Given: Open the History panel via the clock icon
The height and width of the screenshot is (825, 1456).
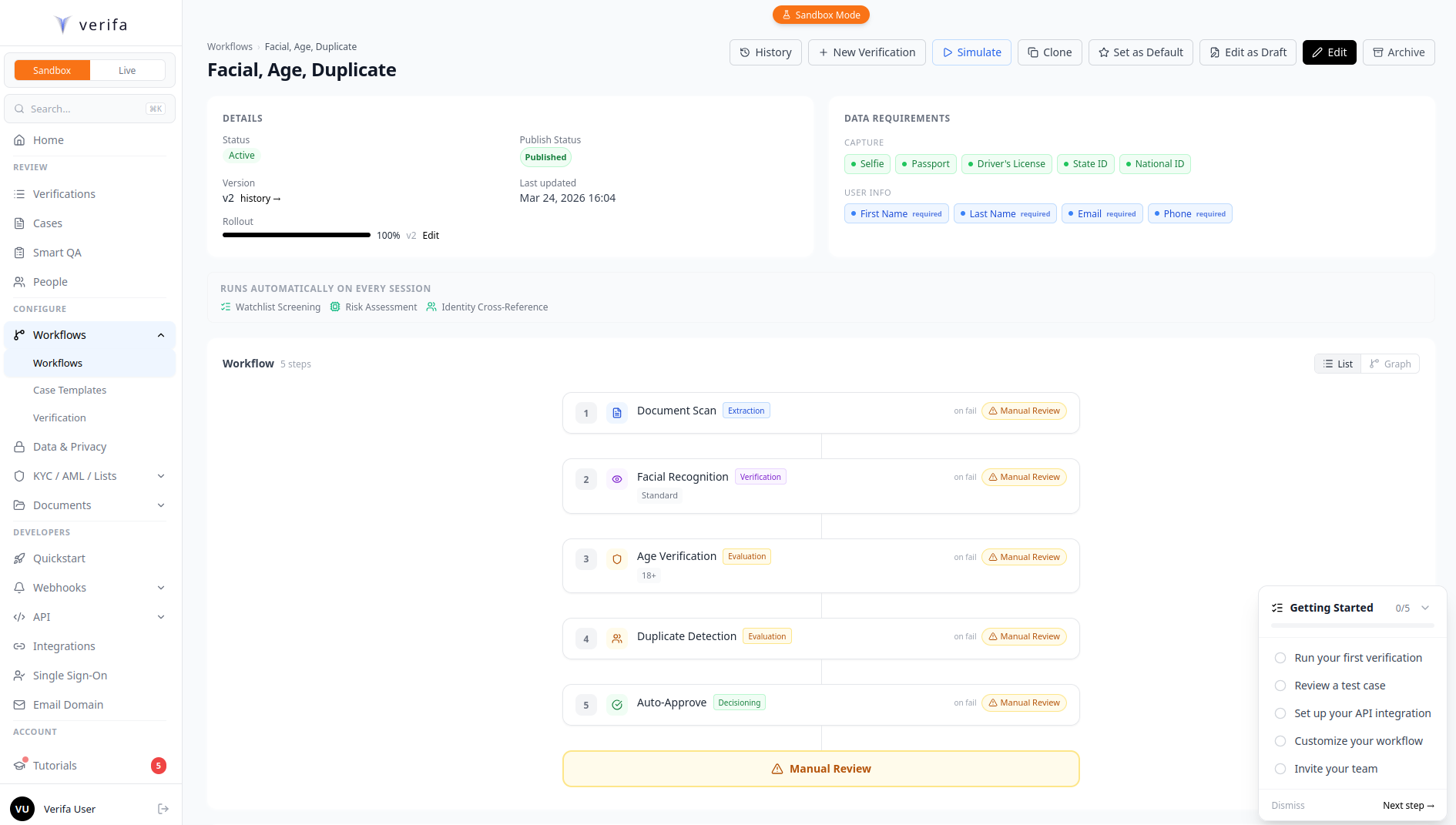Looking at the screenshot, I should click(x=745, y=52).
